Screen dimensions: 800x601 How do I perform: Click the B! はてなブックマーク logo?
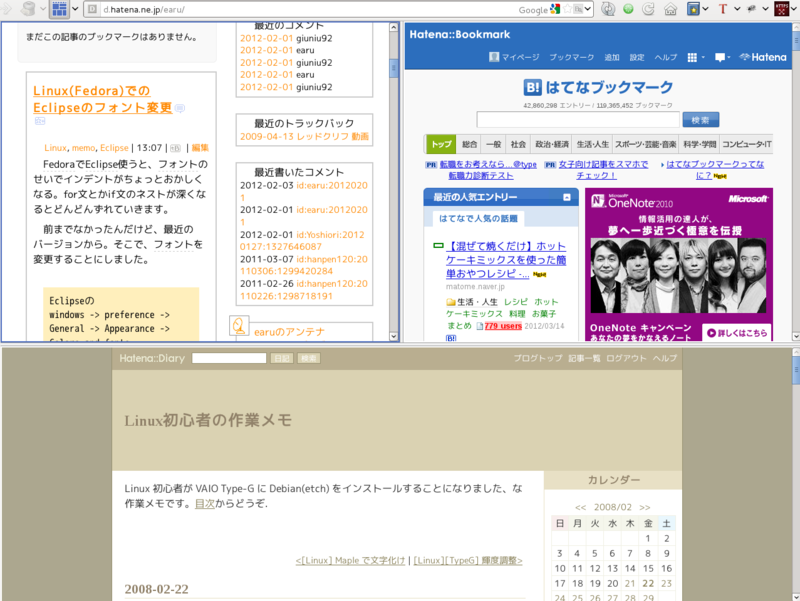(598, 87)
